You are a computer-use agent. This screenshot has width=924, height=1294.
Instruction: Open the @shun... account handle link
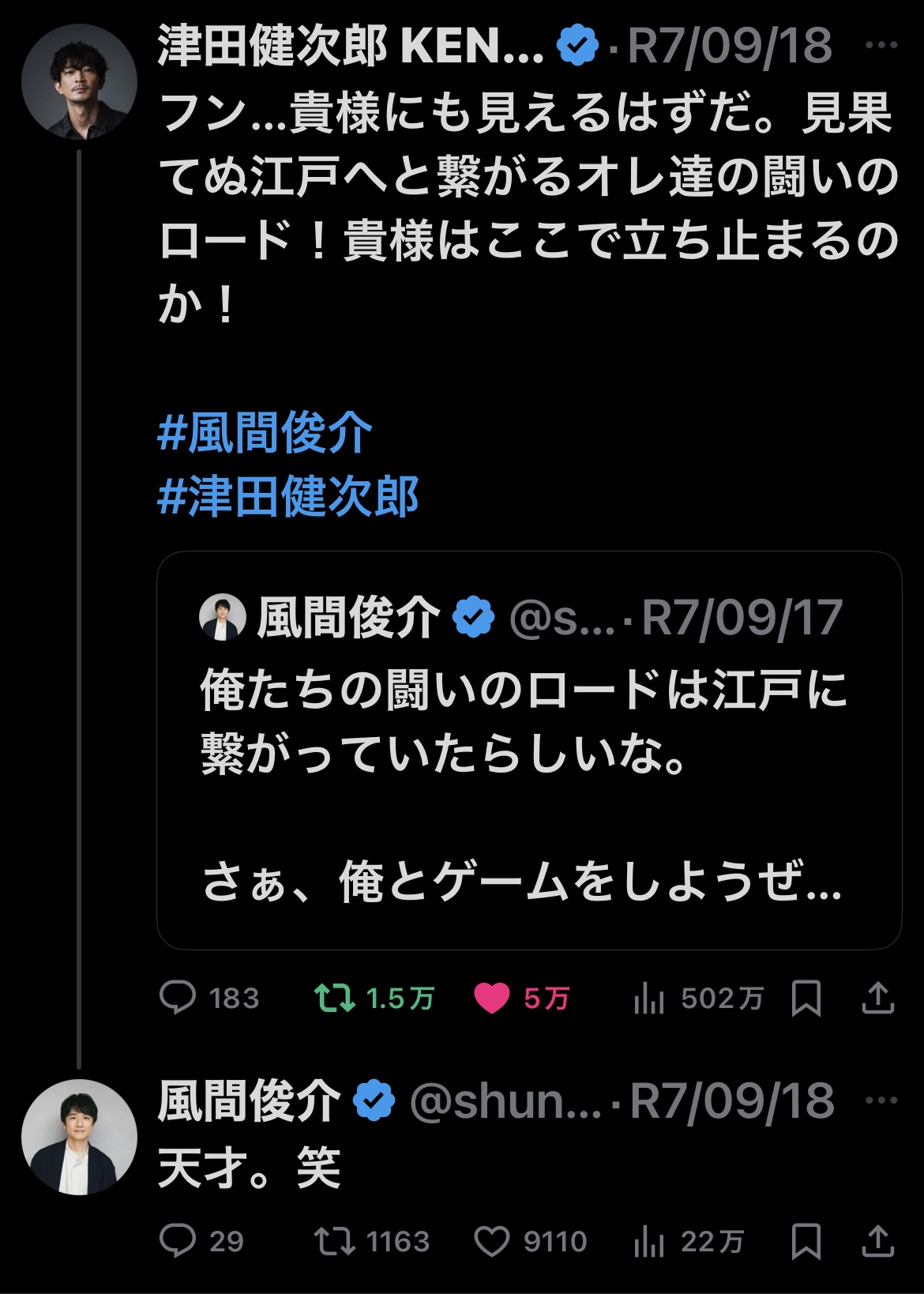pos(505,1102)
